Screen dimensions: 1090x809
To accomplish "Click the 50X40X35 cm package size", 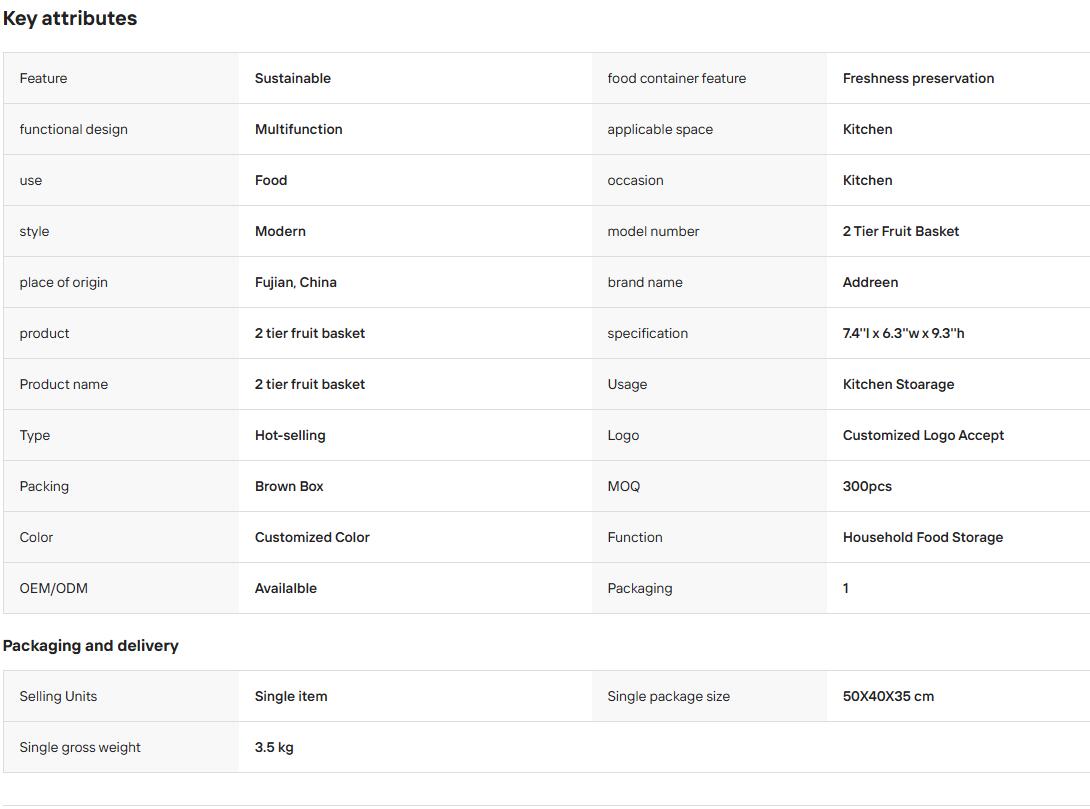I will [888, 696].
